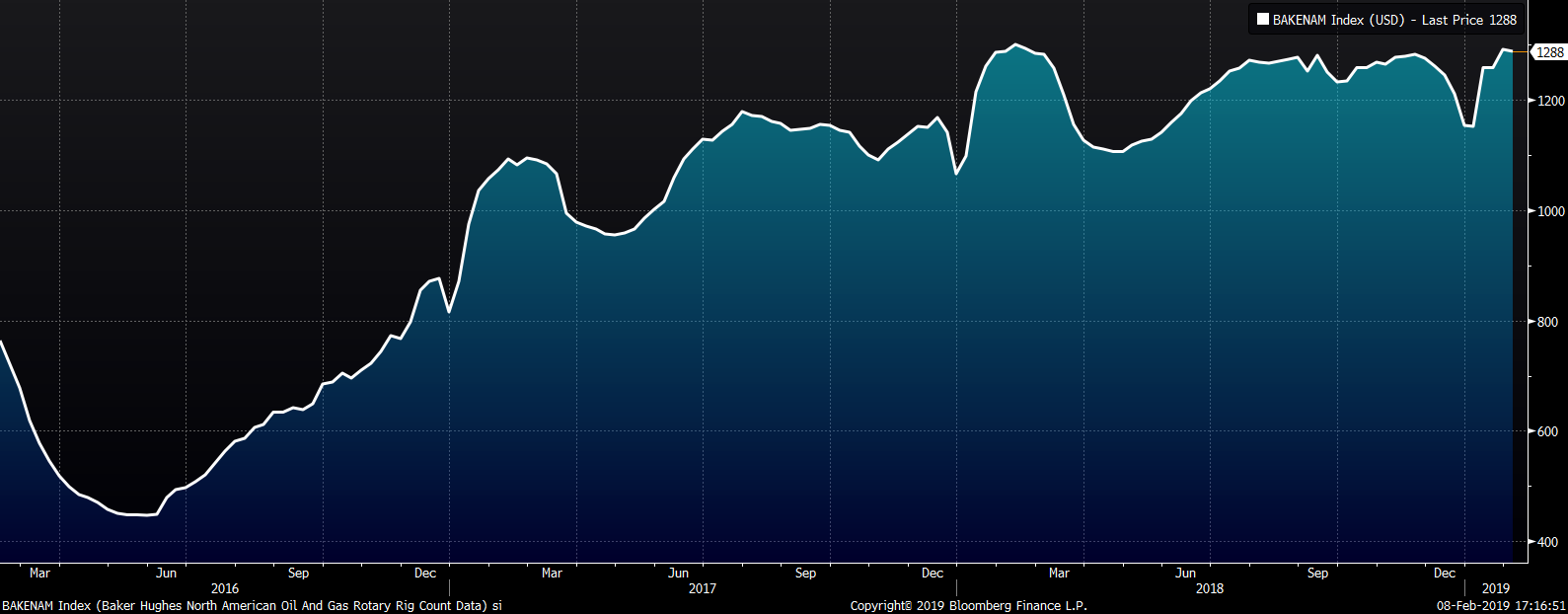
Task: Click the chart line's mid-2016 lowest point
Action: point(146,514)
